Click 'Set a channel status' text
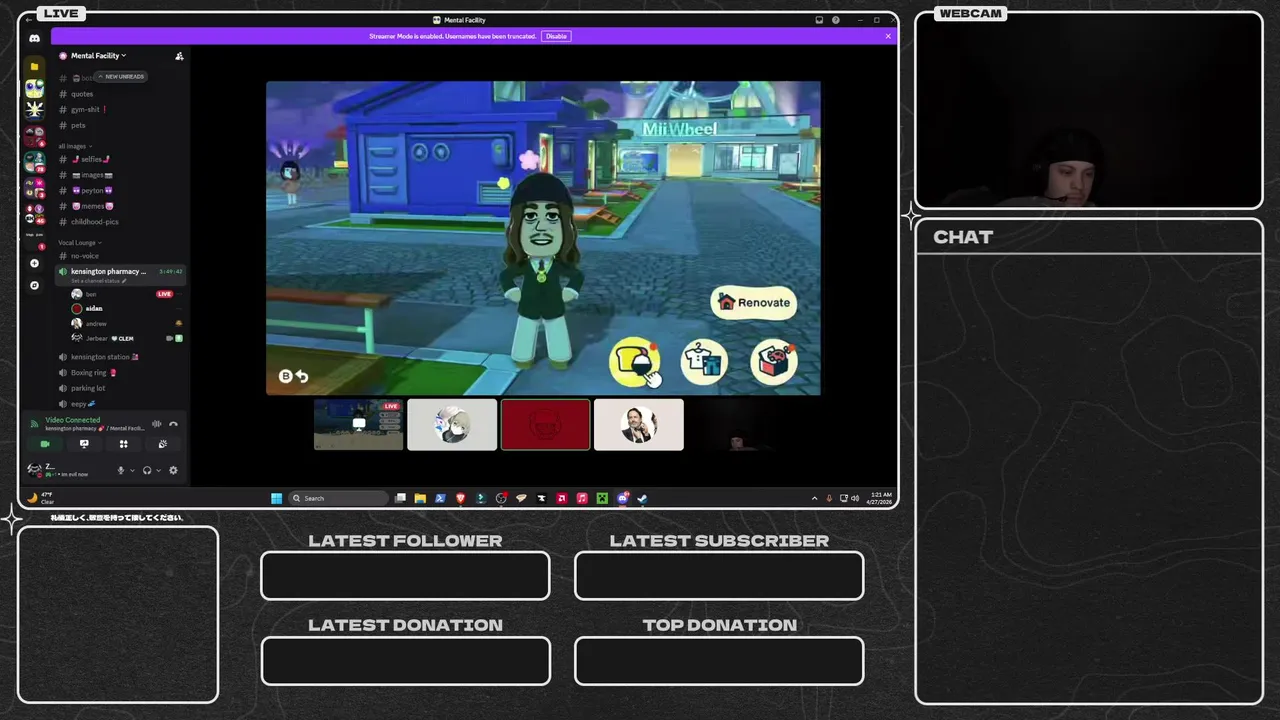Viewport: 1280px width, 720px height. pyautogui.click(x=98, y=281)
